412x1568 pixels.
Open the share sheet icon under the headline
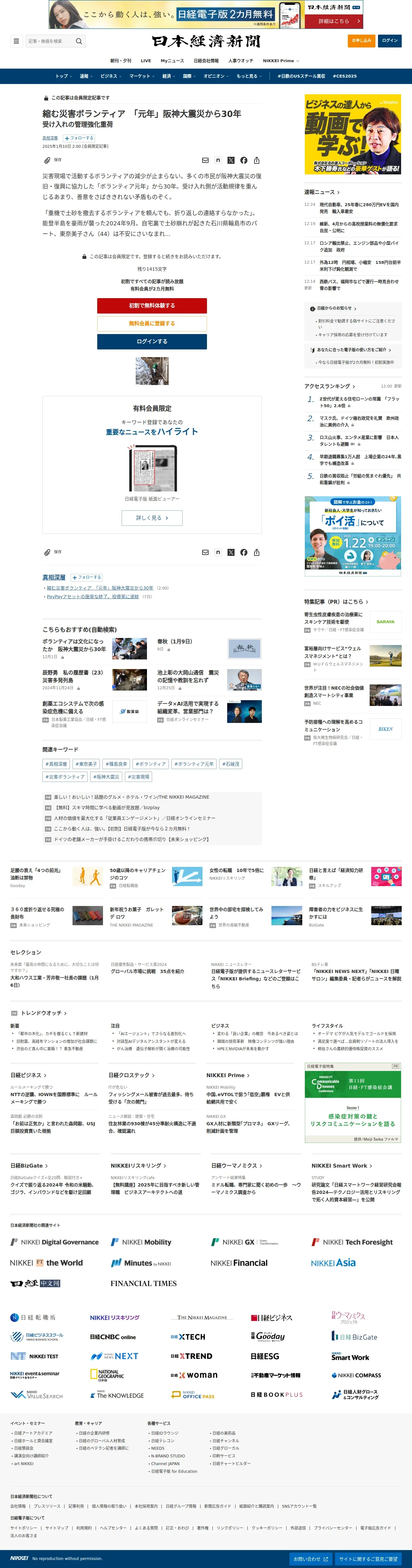pos(257,160)
